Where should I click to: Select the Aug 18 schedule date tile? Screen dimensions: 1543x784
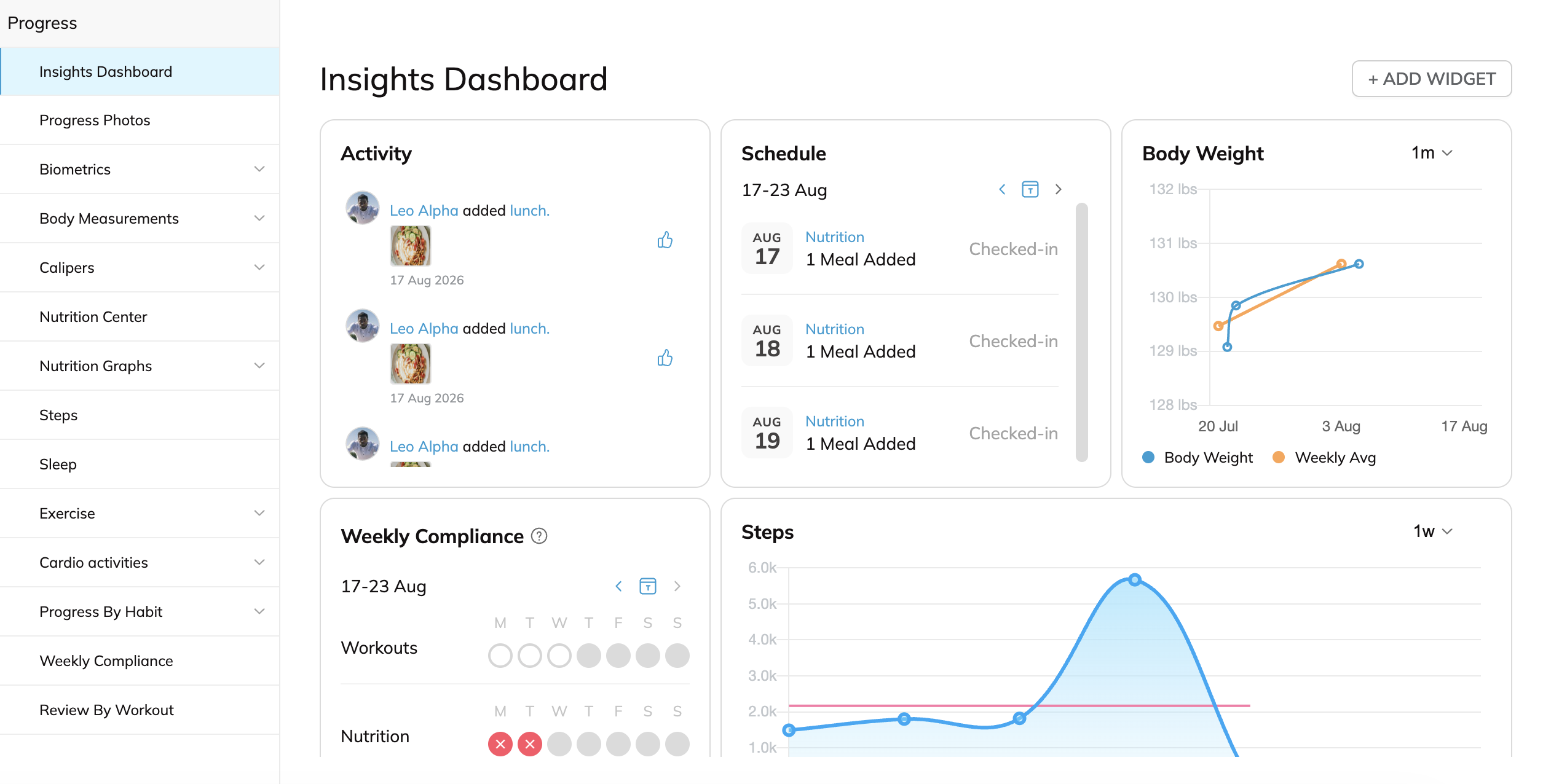point(767,340)
